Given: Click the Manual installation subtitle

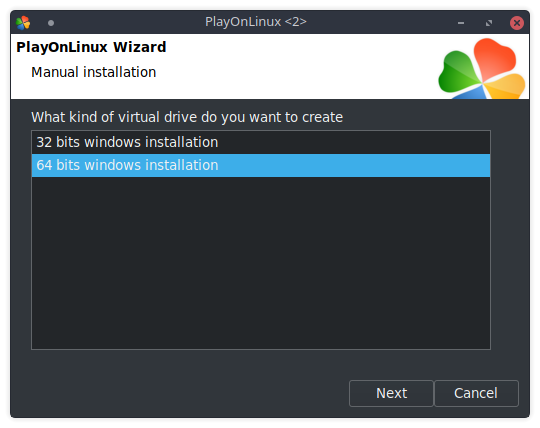Looking at the screenshot, I should point(94,72).
